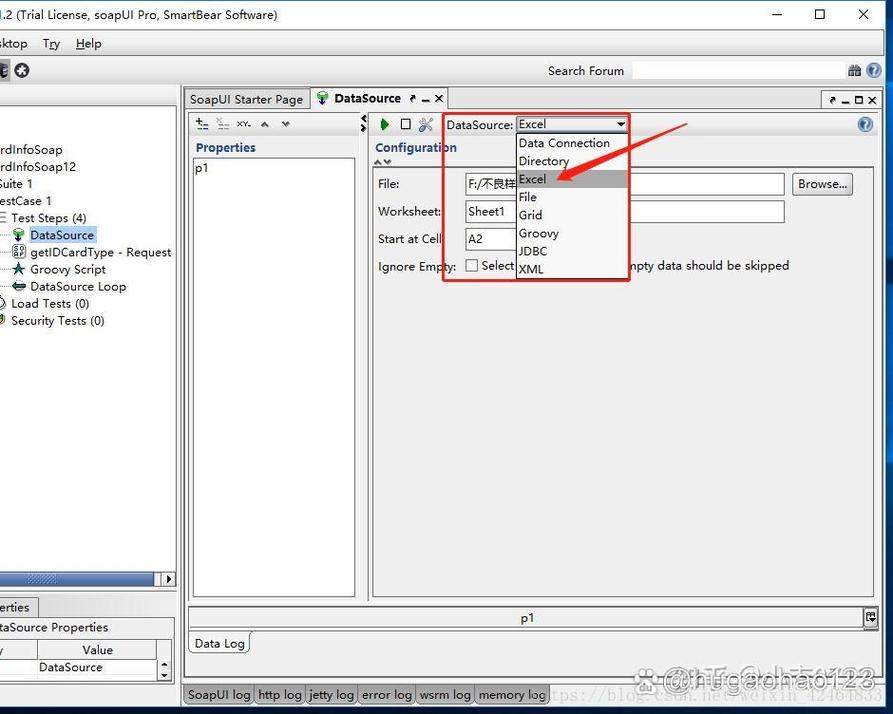Detach the DataSource tab using its arrow icon
Screen dimensions: 893x714
pyautogui.click(x=413, y=99)
